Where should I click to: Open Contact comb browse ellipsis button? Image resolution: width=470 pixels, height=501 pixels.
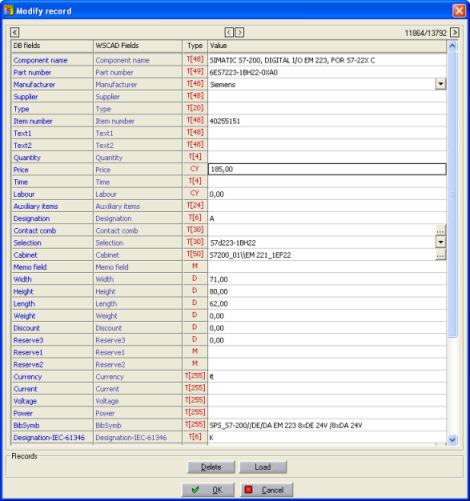[x=440, y=230]
